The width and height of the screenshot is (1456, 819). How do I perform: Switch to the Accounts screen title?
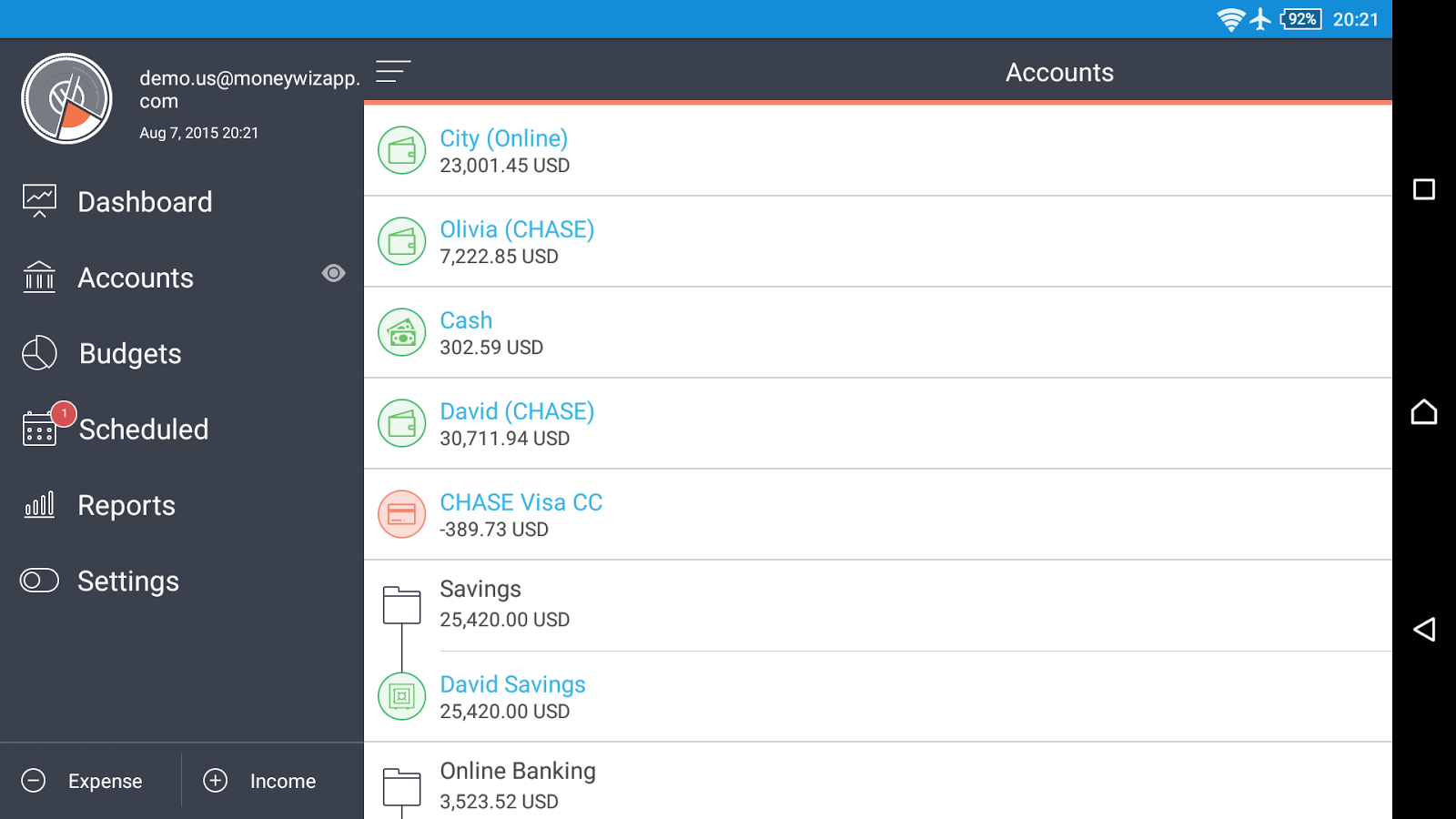[x=1059, y=72]
